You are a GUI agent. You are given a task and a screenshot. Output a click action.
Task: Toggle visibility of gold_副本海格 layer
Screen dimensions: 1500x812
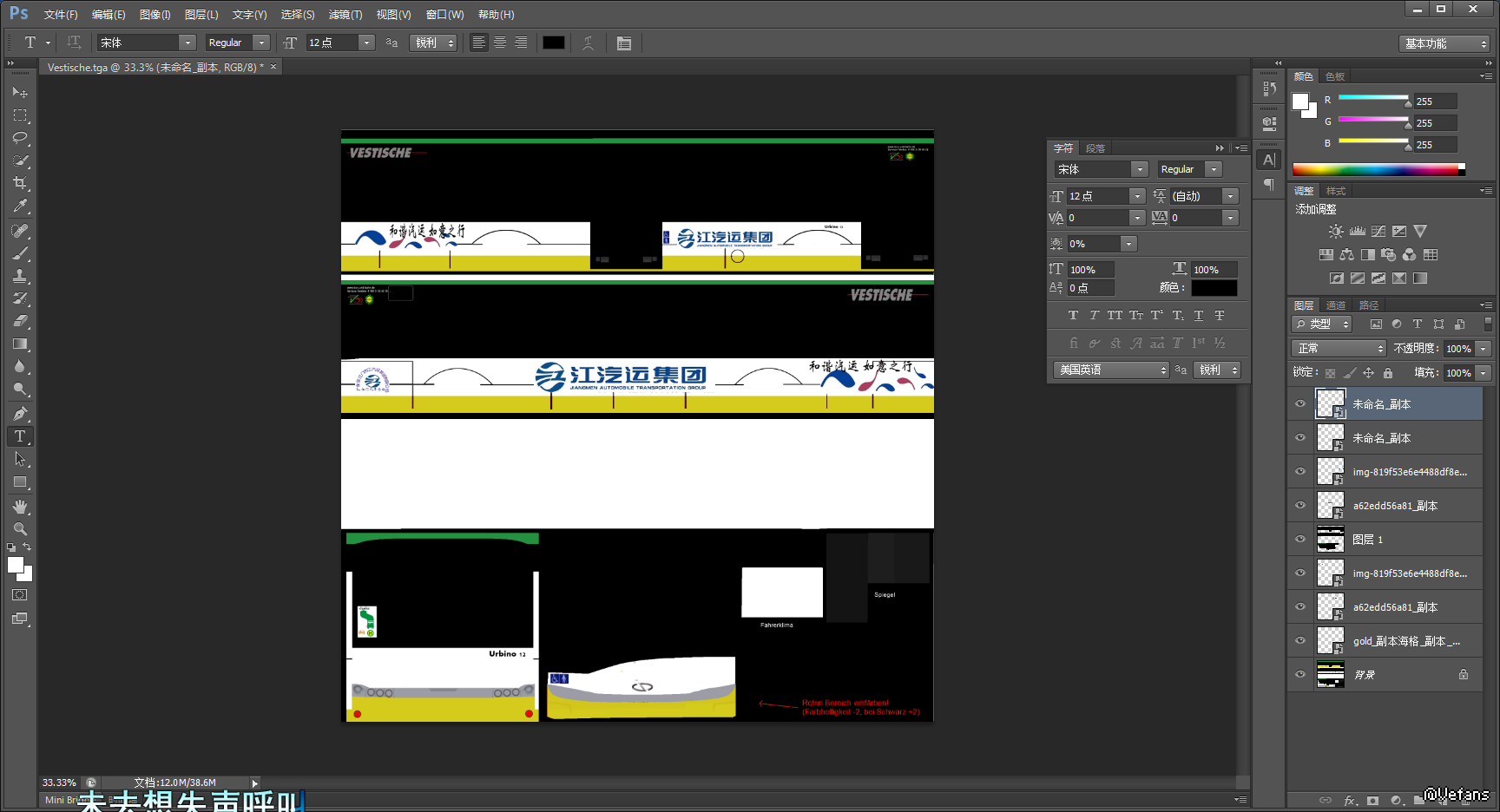[x=1300, y=640]
